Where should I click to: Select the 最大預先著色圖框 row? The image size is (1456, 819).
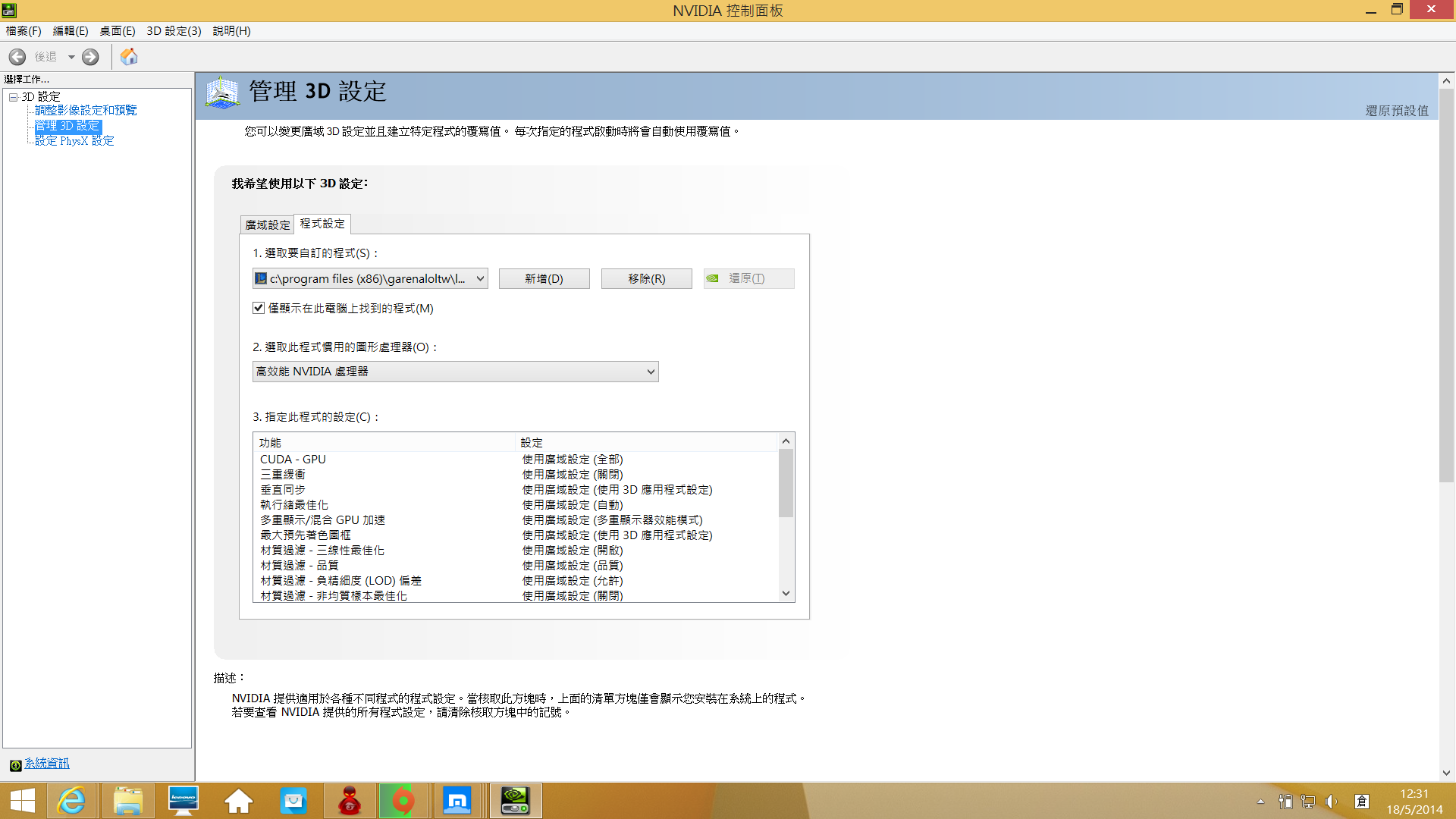[516, 535]
